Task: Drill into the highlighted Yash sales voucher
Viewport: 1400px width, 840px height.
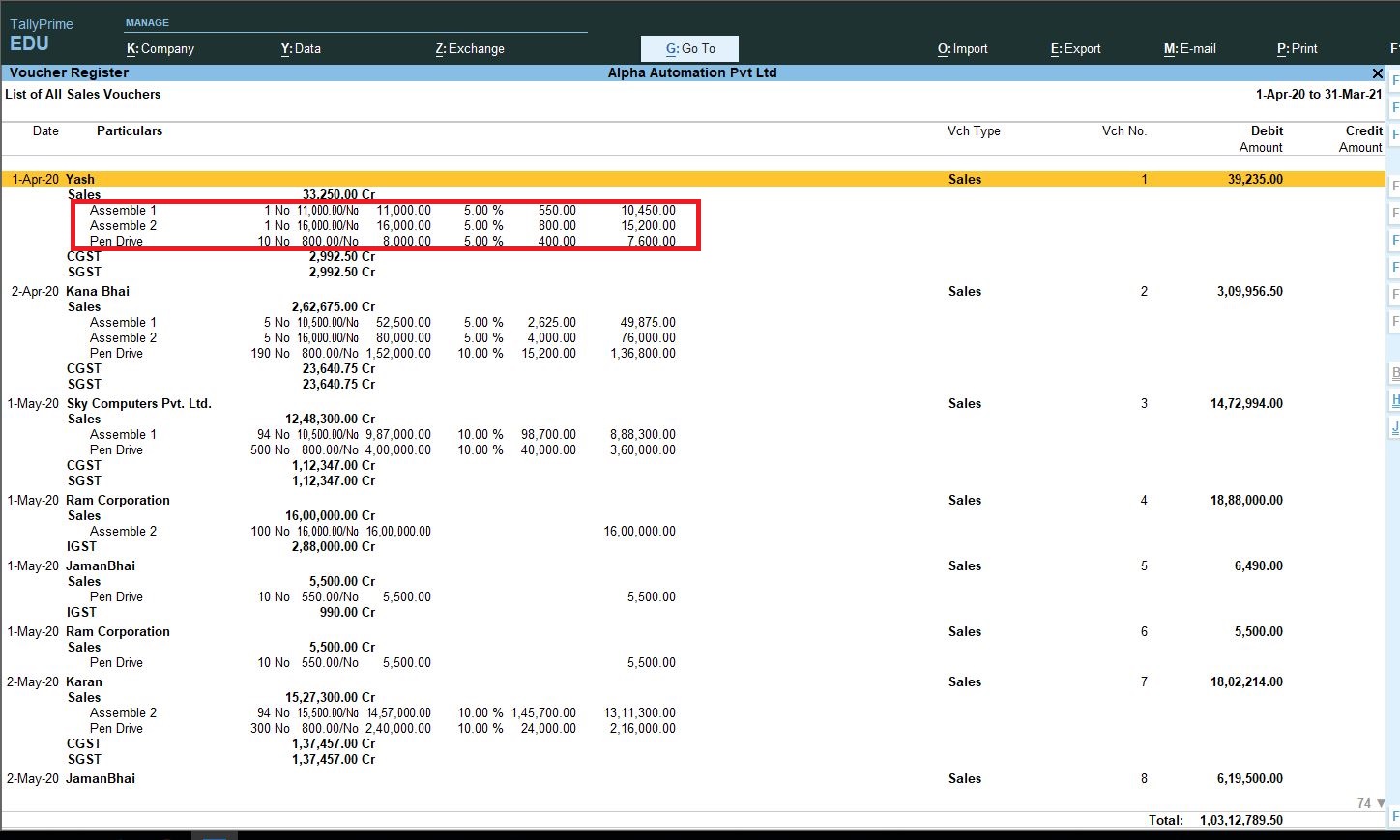Action: (387, 179)
